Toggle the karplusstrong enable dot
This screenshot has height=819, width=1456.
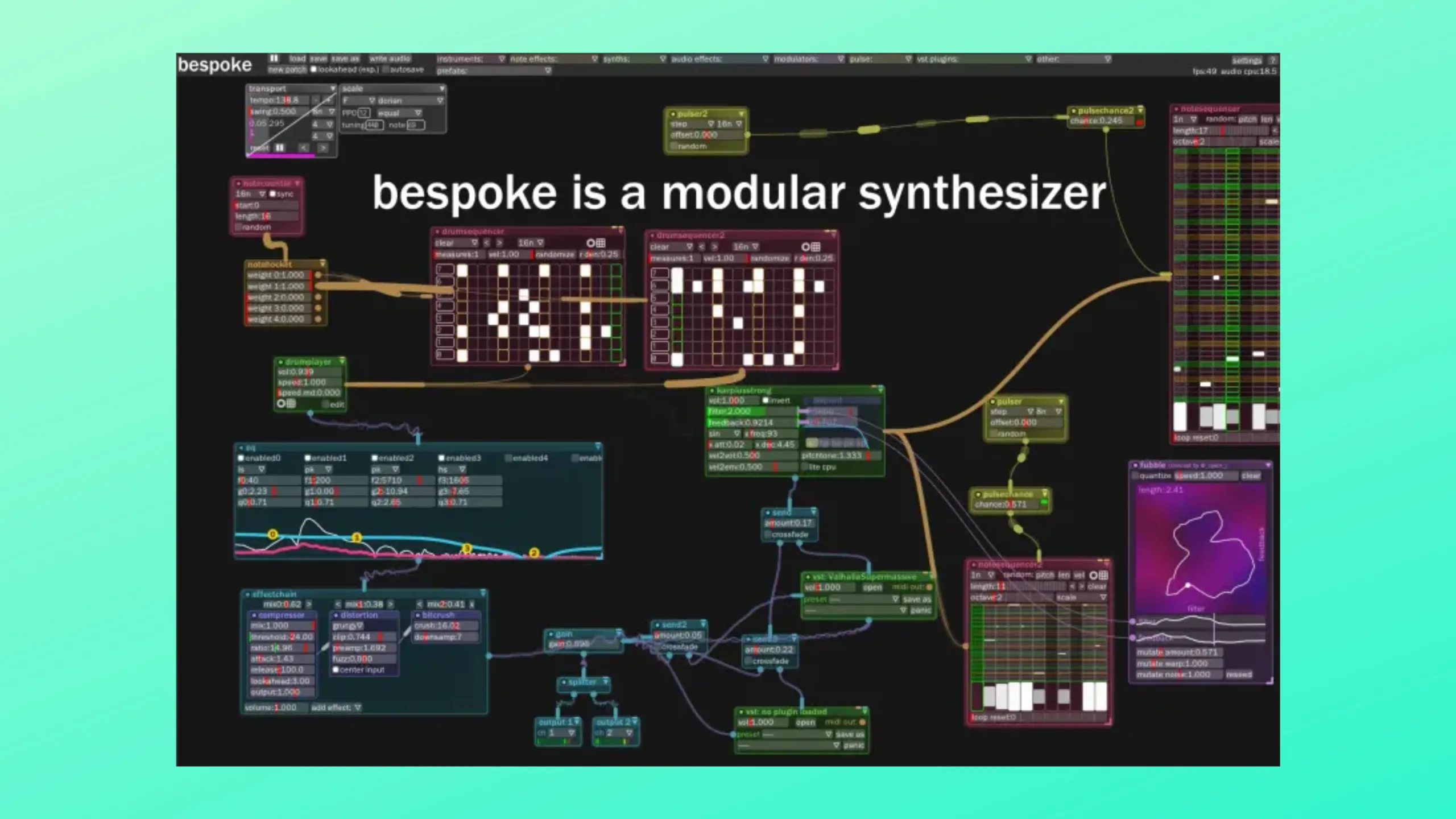pyautogui.click(x=712, y=391)
